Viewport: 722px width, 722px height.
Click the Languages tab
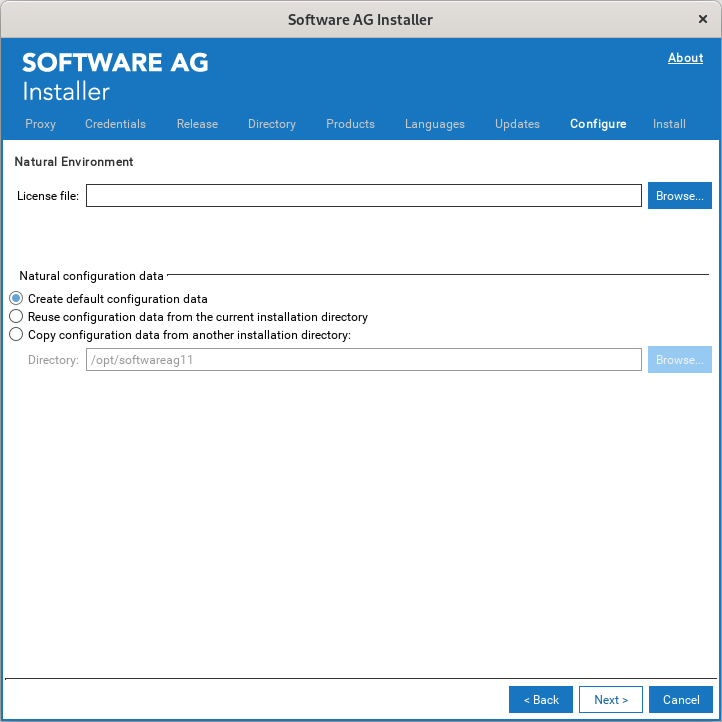[434, 124]
